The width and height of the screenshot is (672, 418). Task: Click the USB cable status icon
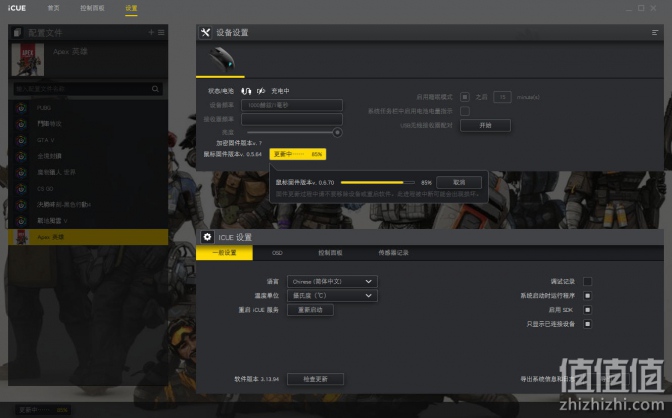[246, 91]
